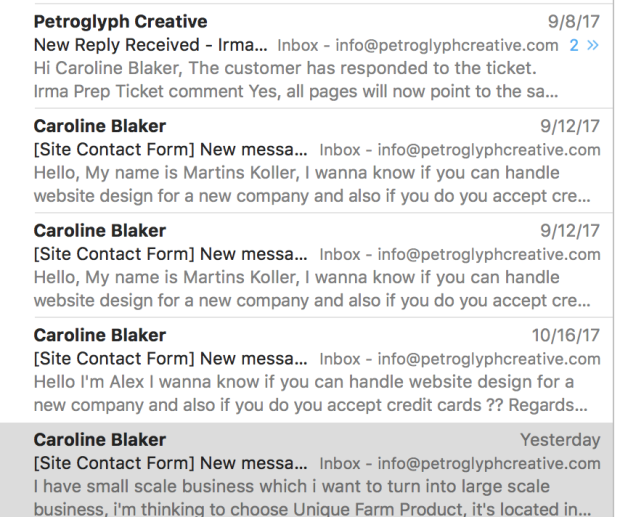Select the email received Yesterday

point(317,470)
